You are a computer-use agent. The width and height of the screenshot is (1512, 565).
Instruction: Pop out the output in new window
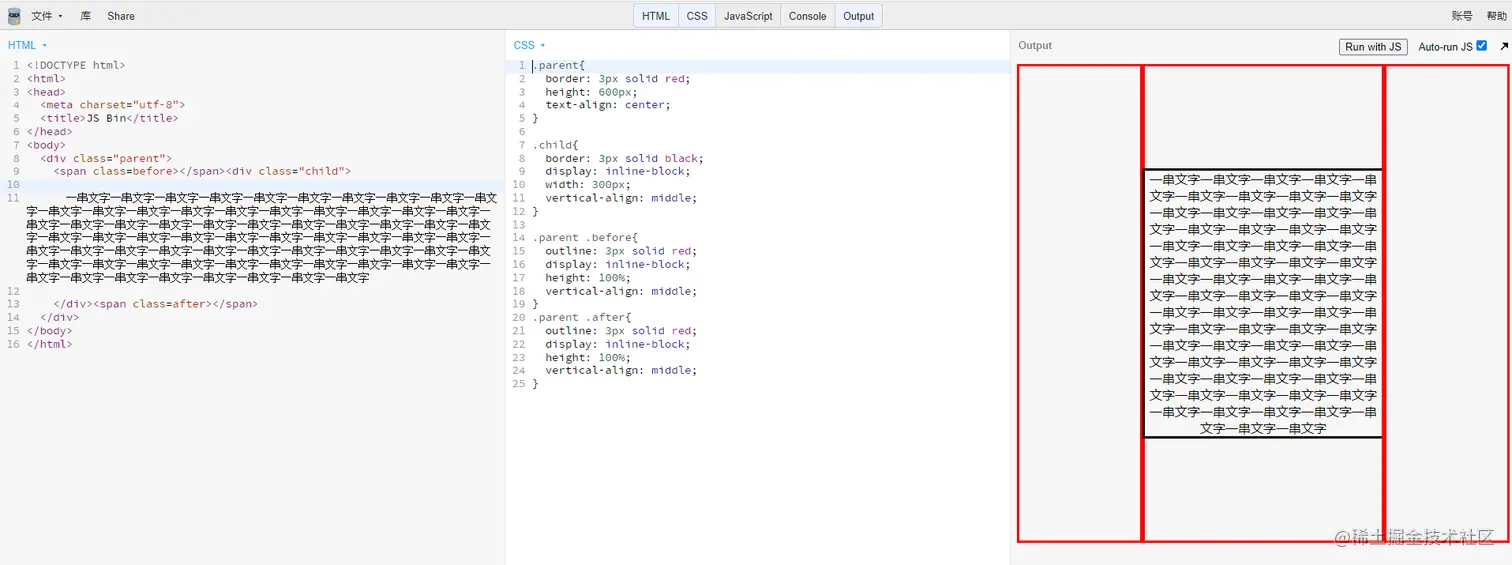[1503, 46]
